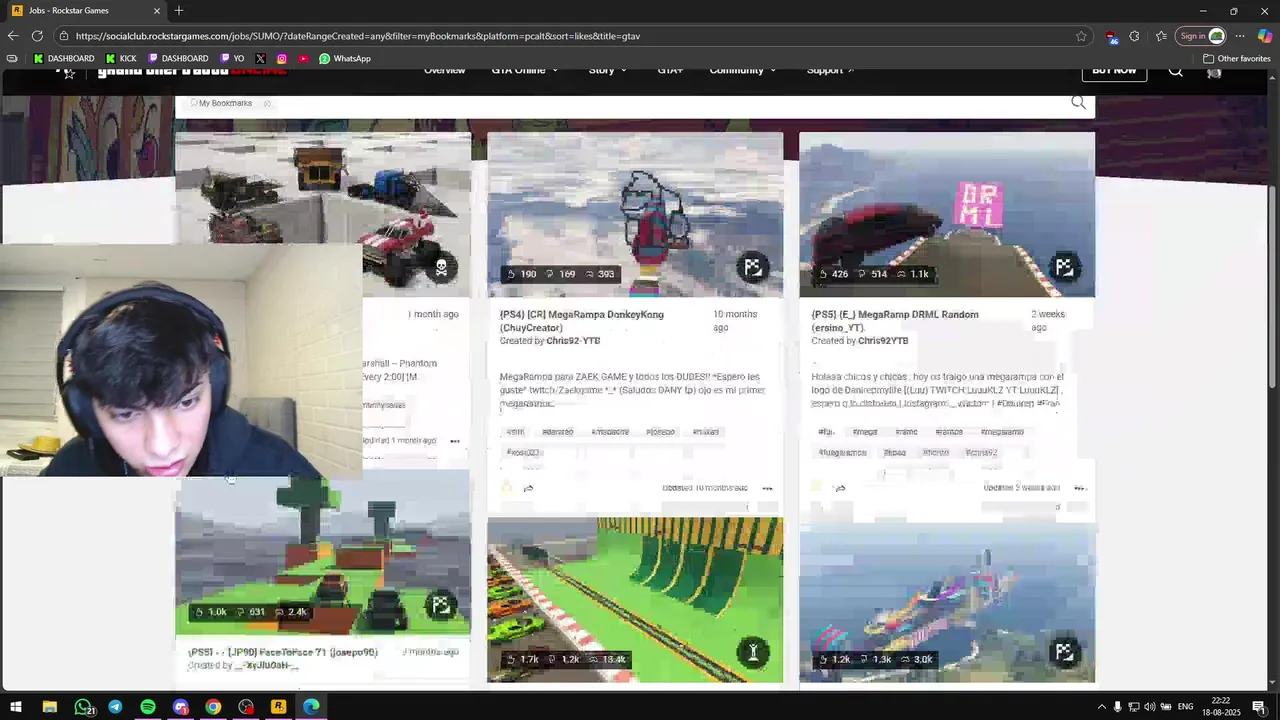Open the Windows Start menu
This screenshot has width=1280, height=720.
pyautogui.click(x=16, y=707)
